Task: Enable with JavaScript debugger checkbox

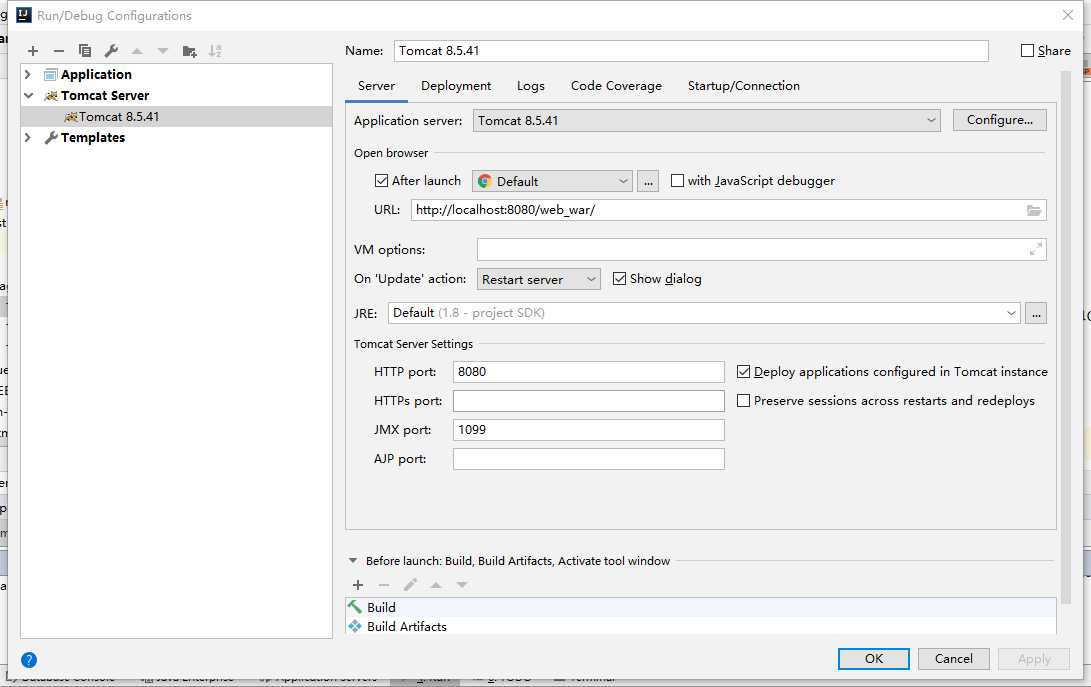Action: click(x=677, y=181)
